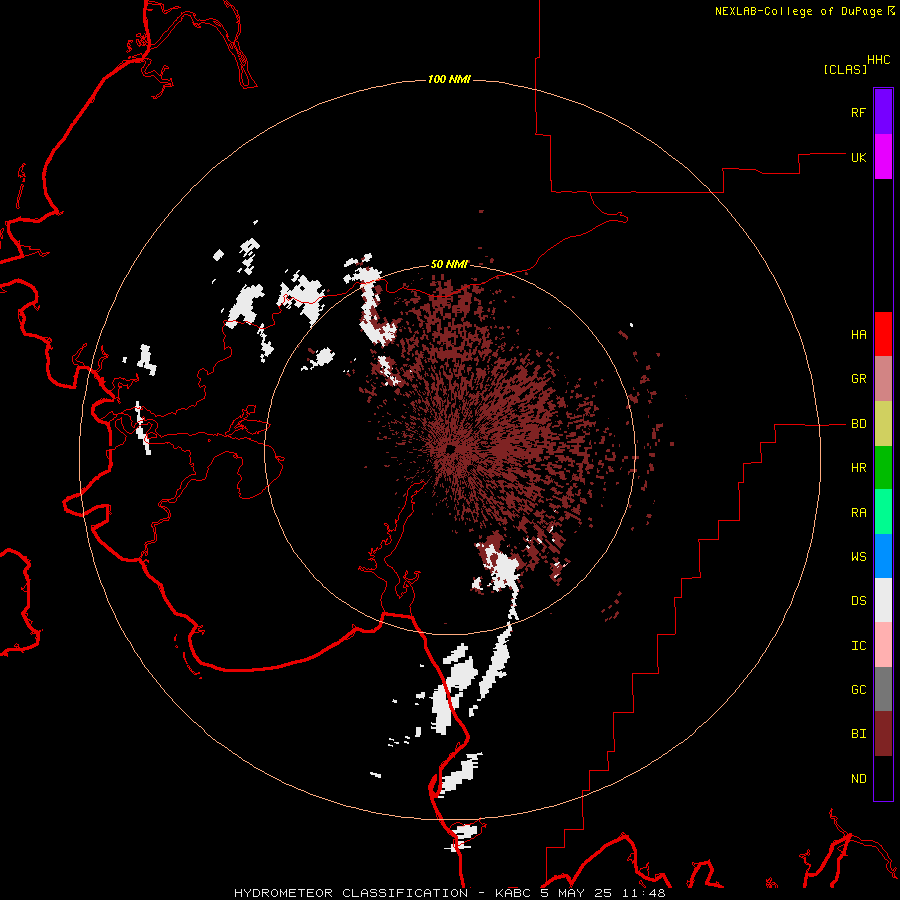Click the BD legend label
The height and width of the screenshot is (900, 900).
pos(858,424)
